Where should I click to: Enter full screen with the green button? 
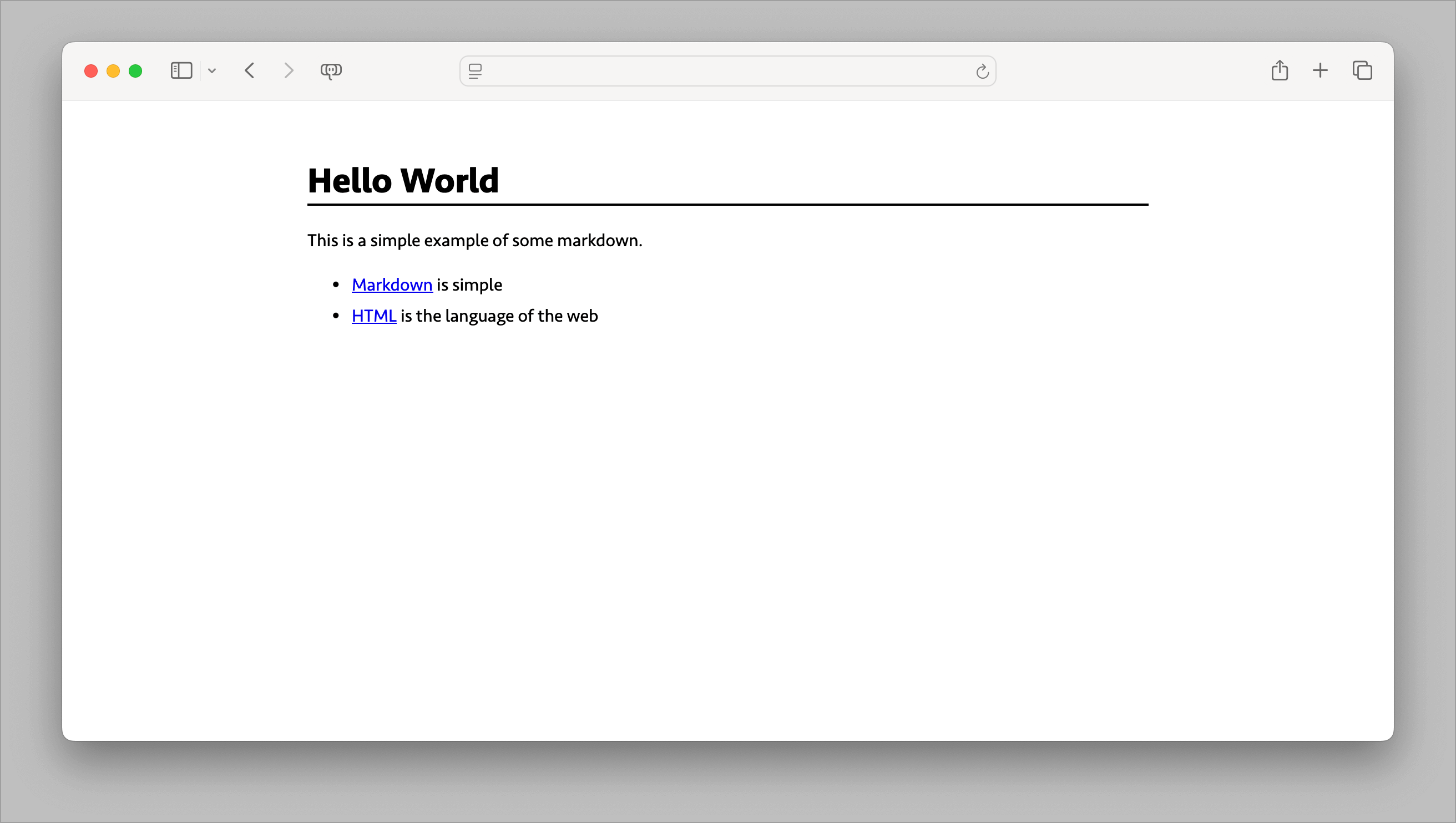(135, 70)
